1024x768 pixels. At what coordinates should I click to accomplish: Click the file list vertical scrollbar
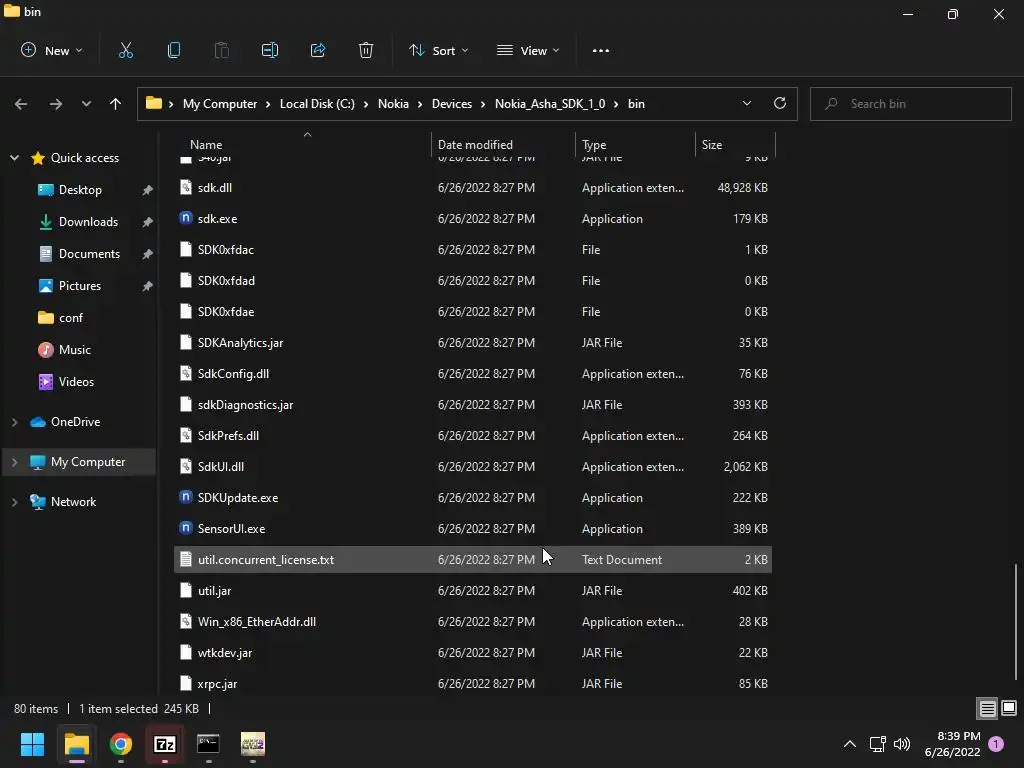1016,620
